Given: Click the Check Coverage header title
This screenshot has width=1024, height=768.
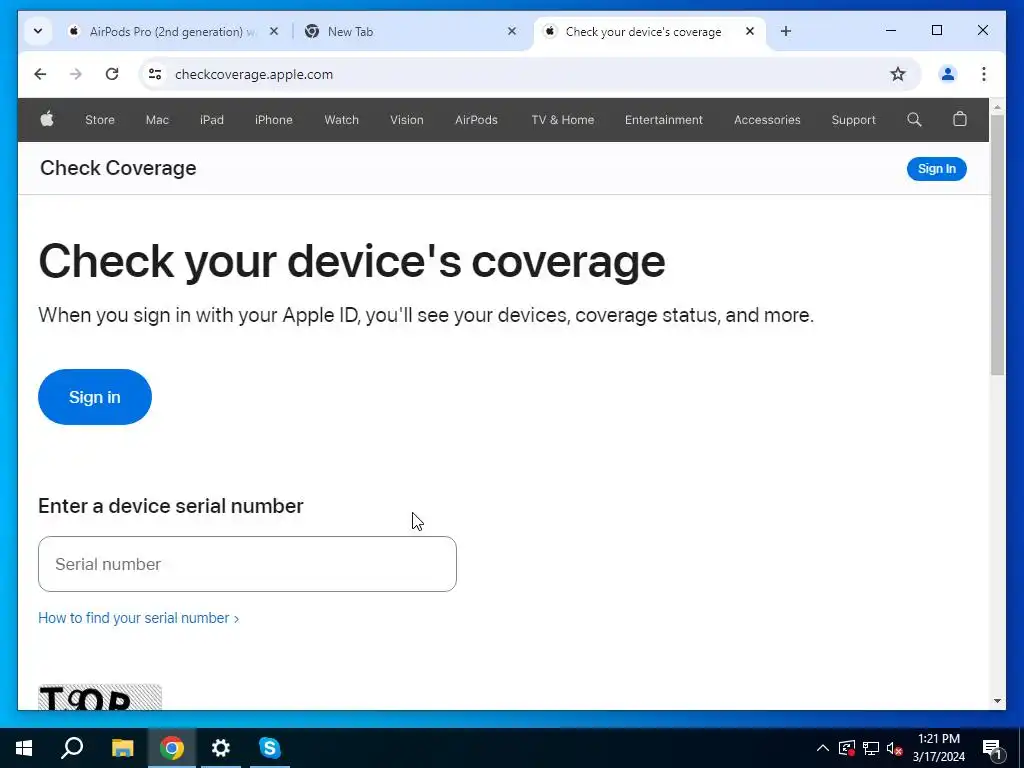Looking at the screenshot, I should point(118,168).
